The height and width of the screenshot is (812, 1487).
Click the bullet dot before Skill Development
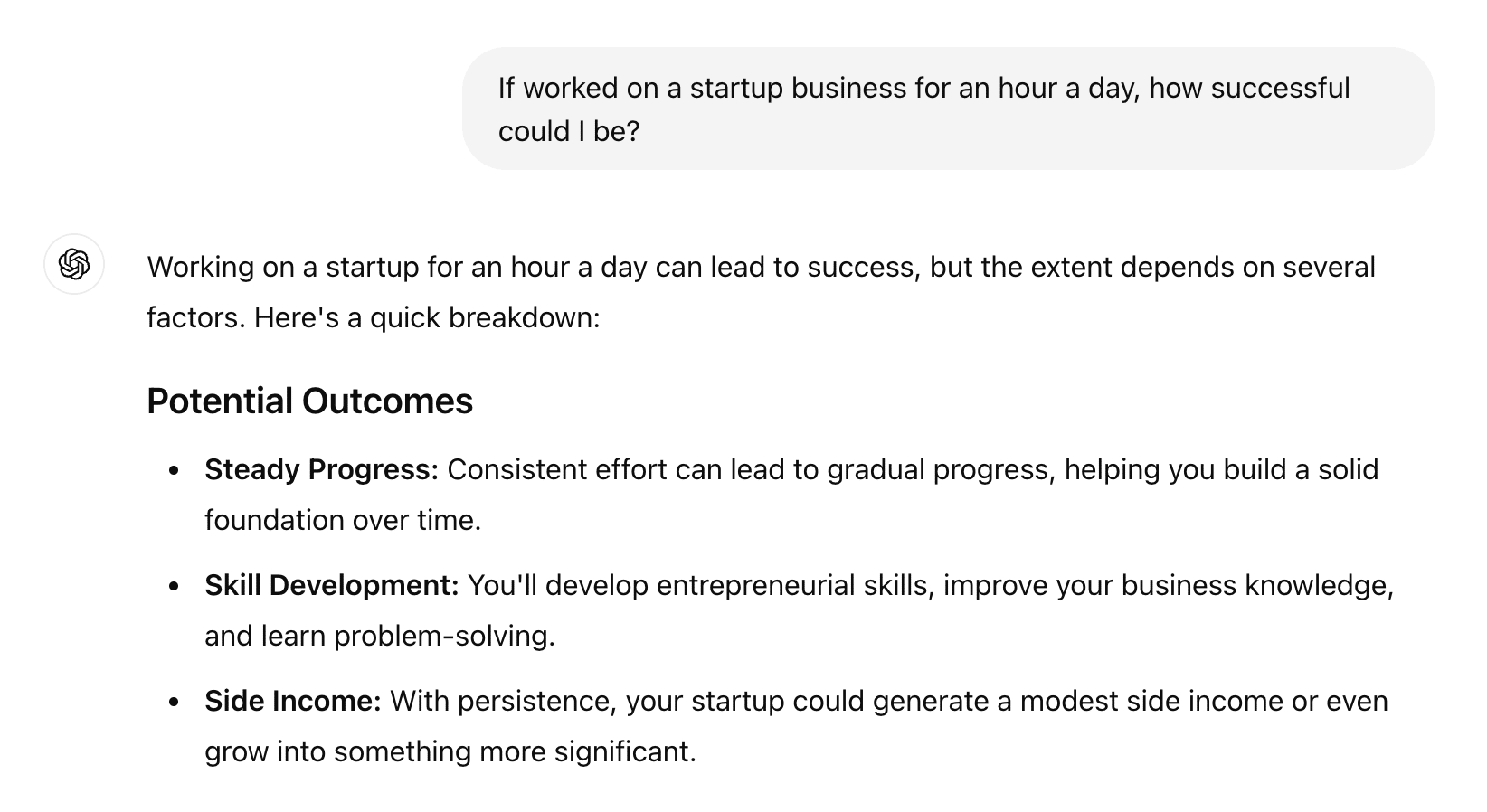(175, 587)
